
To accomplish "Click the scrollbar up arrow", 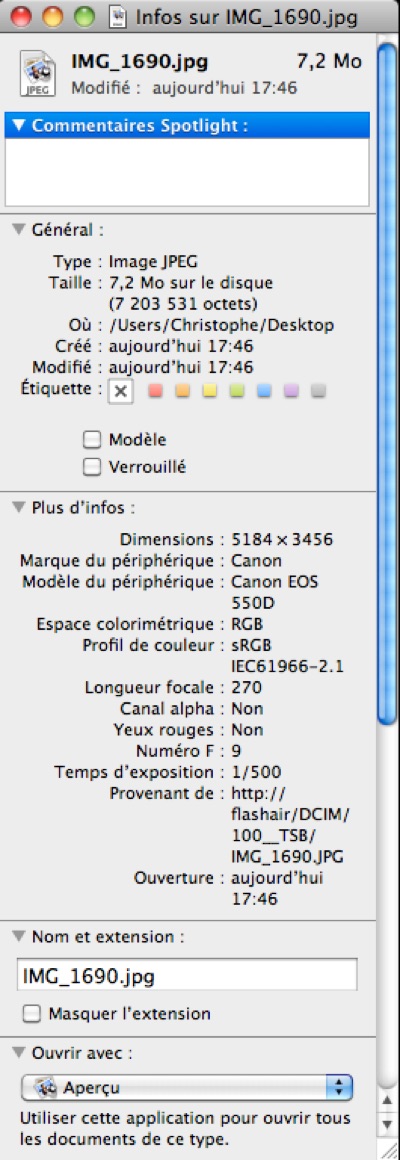I will tap(387, 1100).
